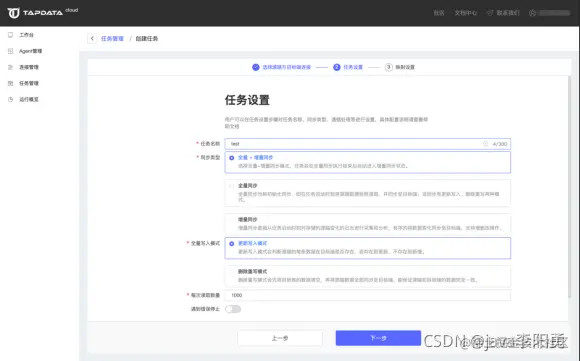Open 联系我们 in the top navigation

503,13
